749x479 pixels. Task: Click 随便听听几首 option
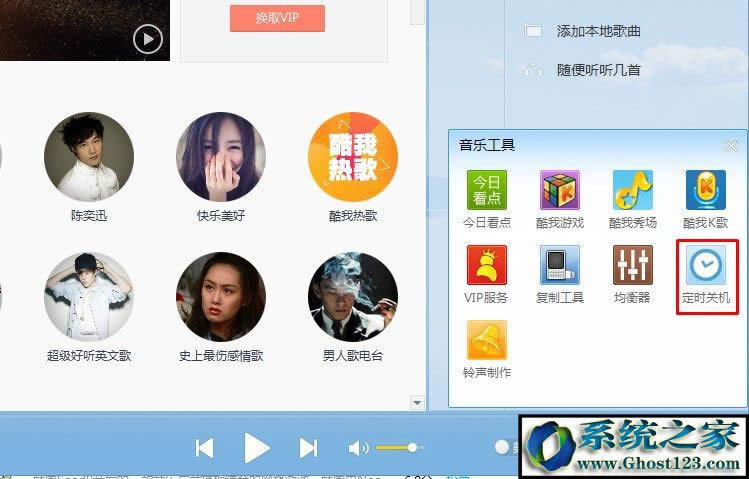click(598, 71)
